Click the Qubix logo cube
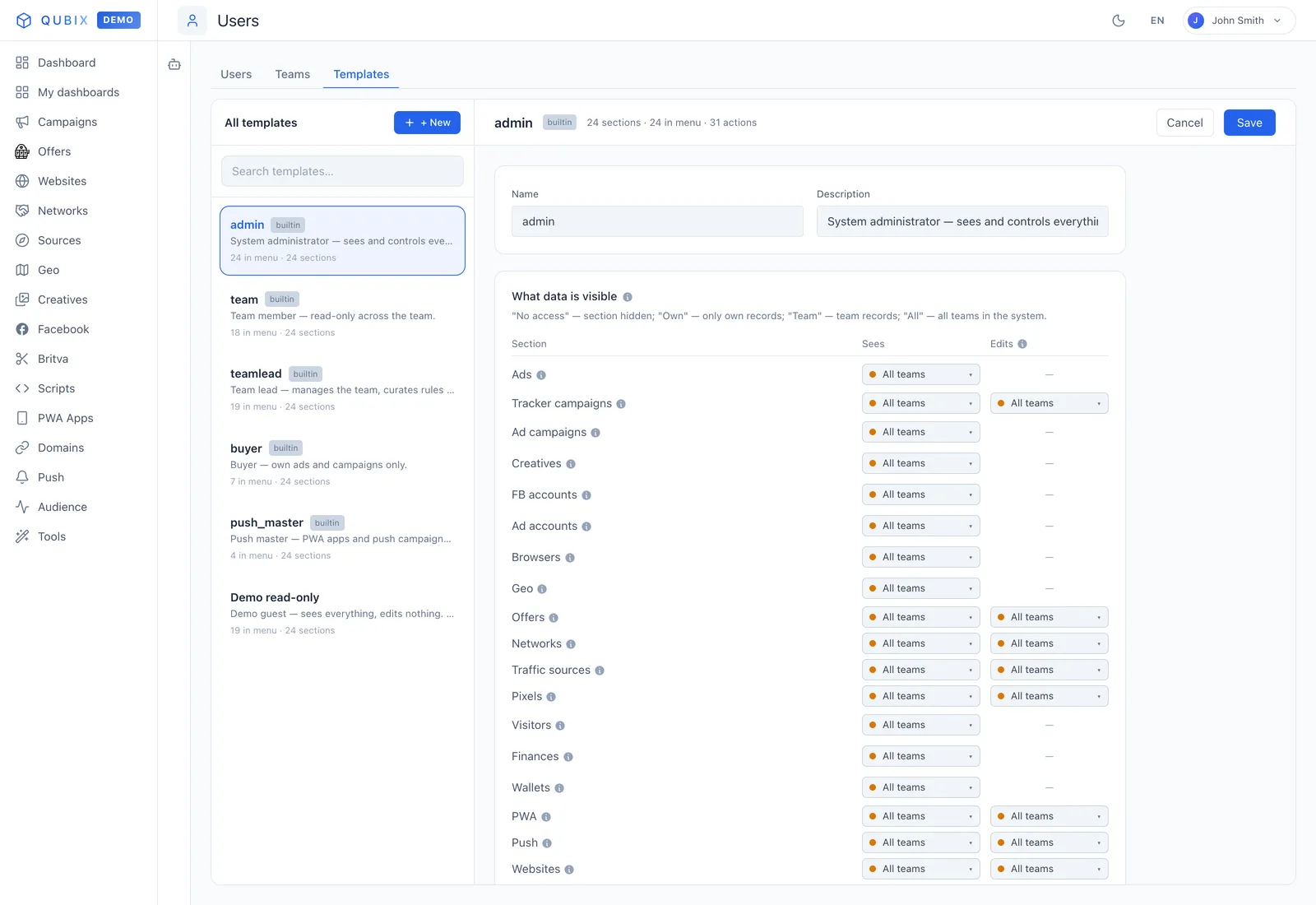 (24, 21)
